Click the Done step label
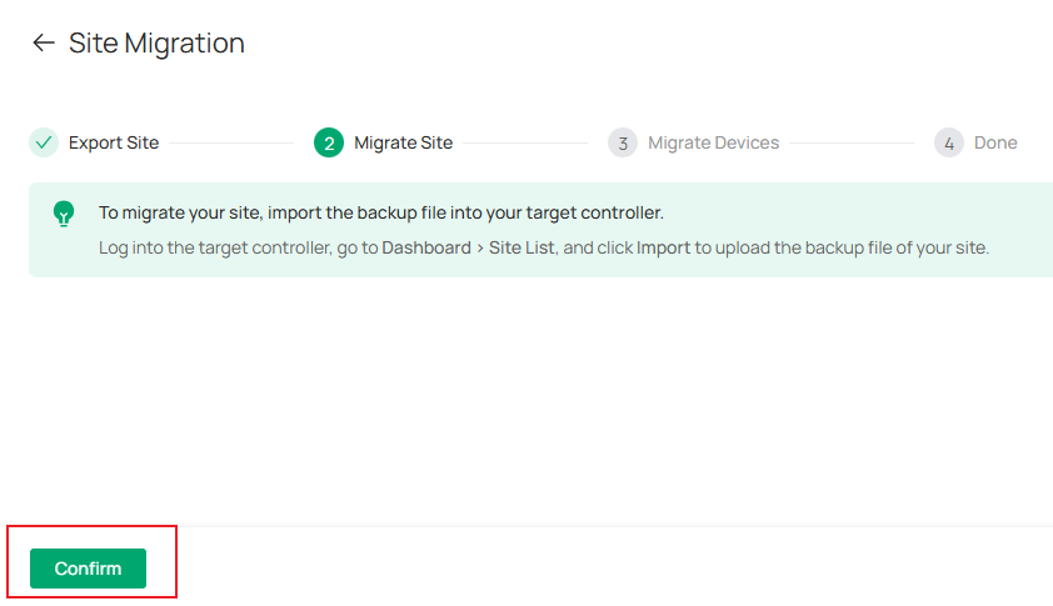The width and height of the screenshot is (1053, 606). [995, 142]
